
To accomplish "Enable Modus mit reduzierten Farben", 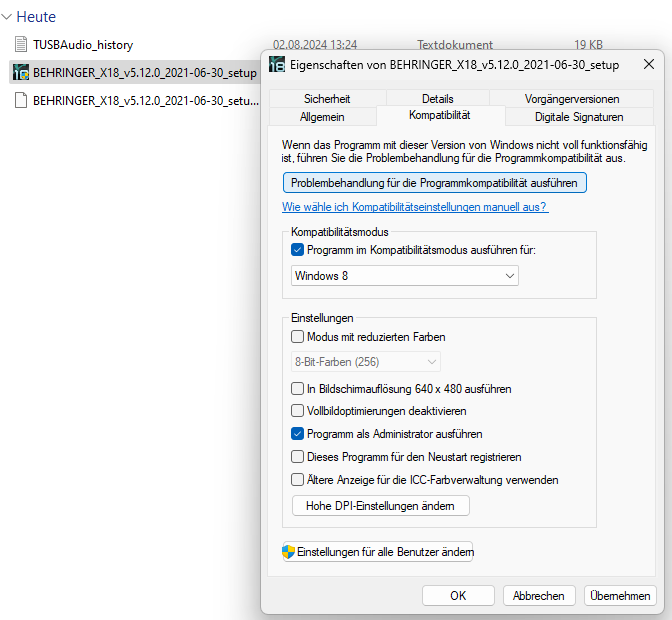I will pyautogui.click(x=297, y=336).
